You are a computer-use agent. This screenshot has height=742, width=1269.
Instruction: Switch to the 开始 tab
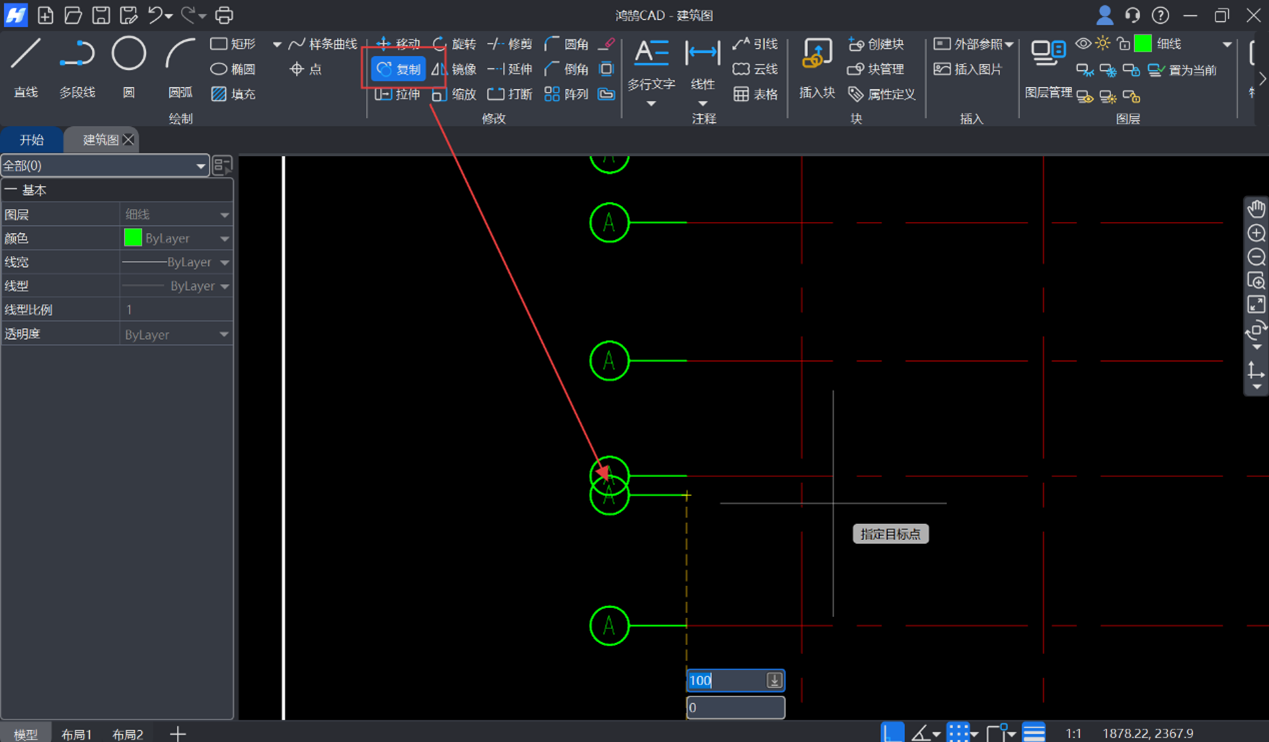[32, 140]
